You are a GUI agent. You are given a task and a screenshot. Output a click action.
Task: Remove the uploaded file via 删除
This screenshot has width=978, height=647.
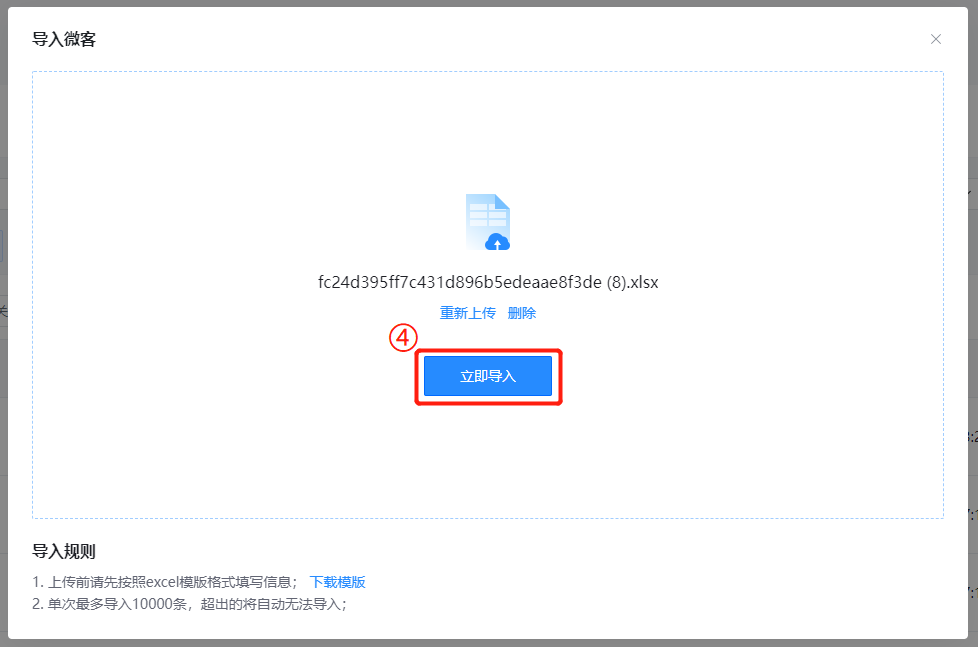coord(521,313)
